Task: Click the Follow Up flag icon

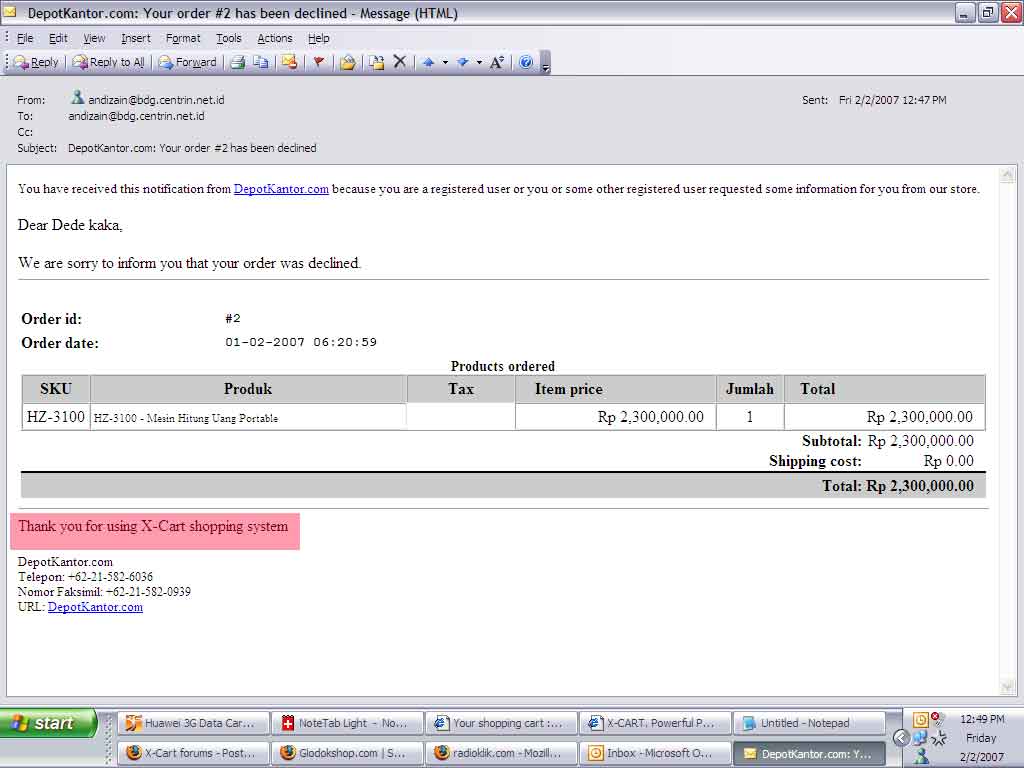Action: tap(319, 62)
